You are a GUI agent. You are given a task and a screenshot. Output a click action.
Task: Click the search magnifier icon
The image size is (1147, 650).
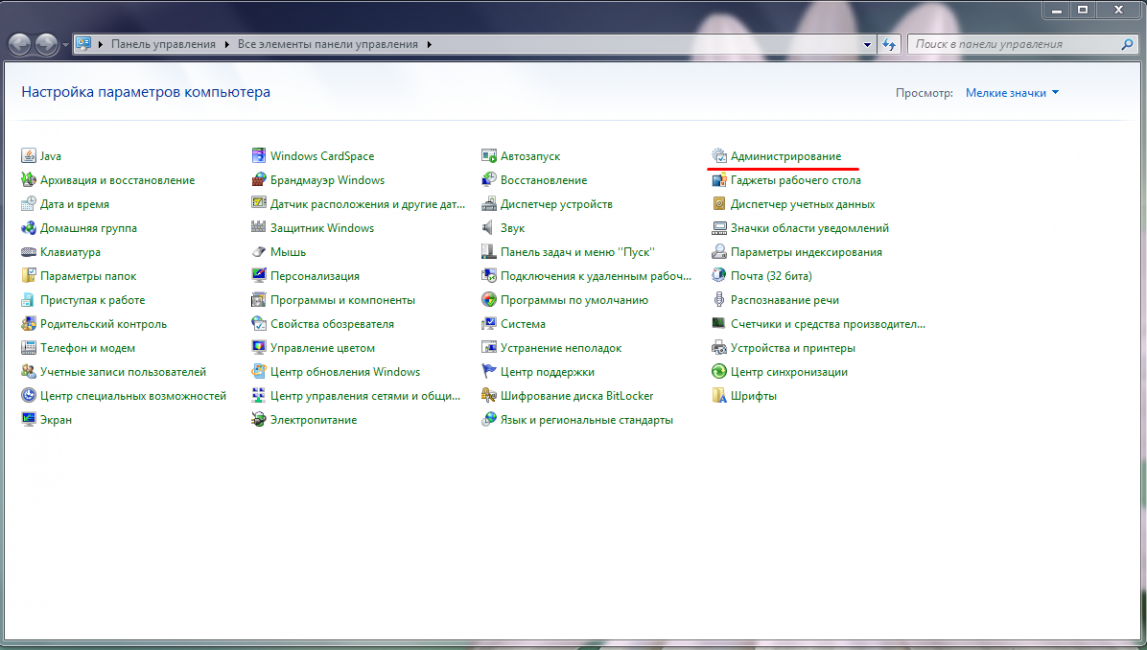coord(1127,45)
